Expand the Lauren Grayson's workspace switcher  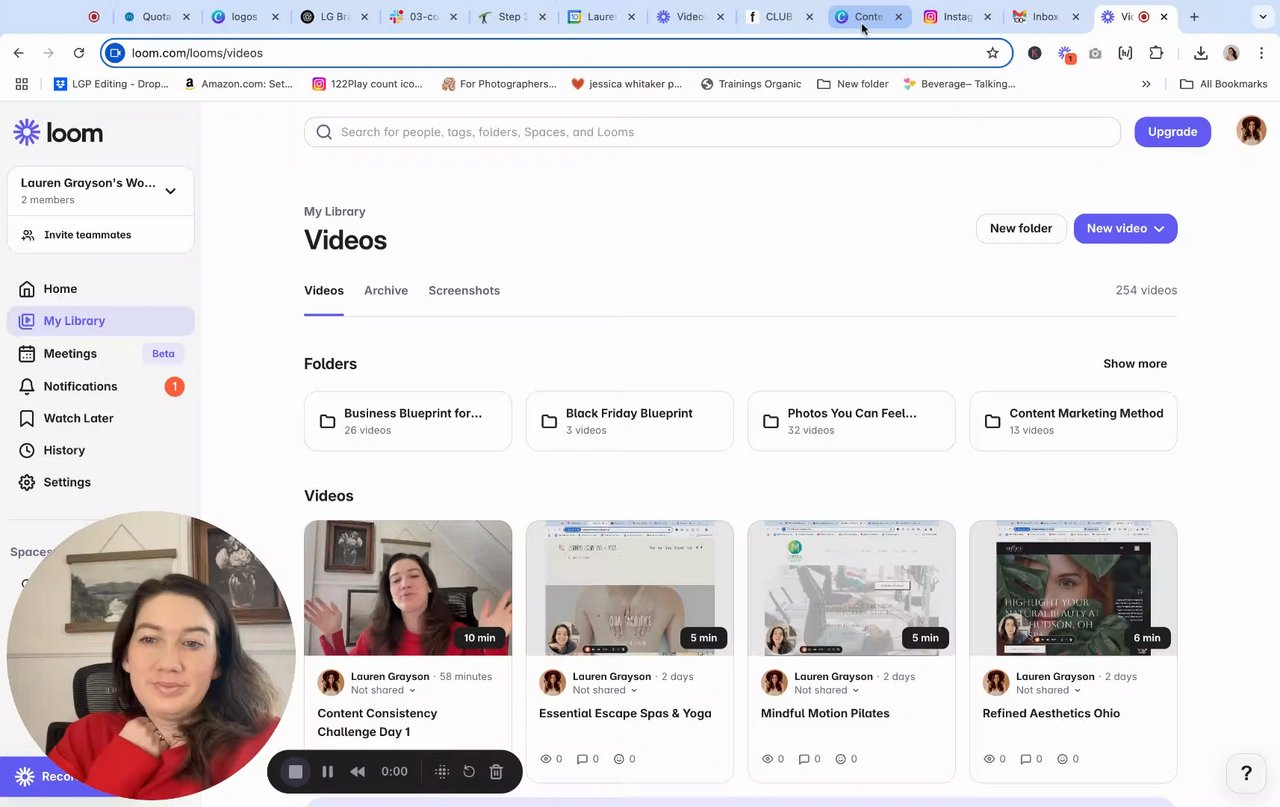(x=100, y=191)
